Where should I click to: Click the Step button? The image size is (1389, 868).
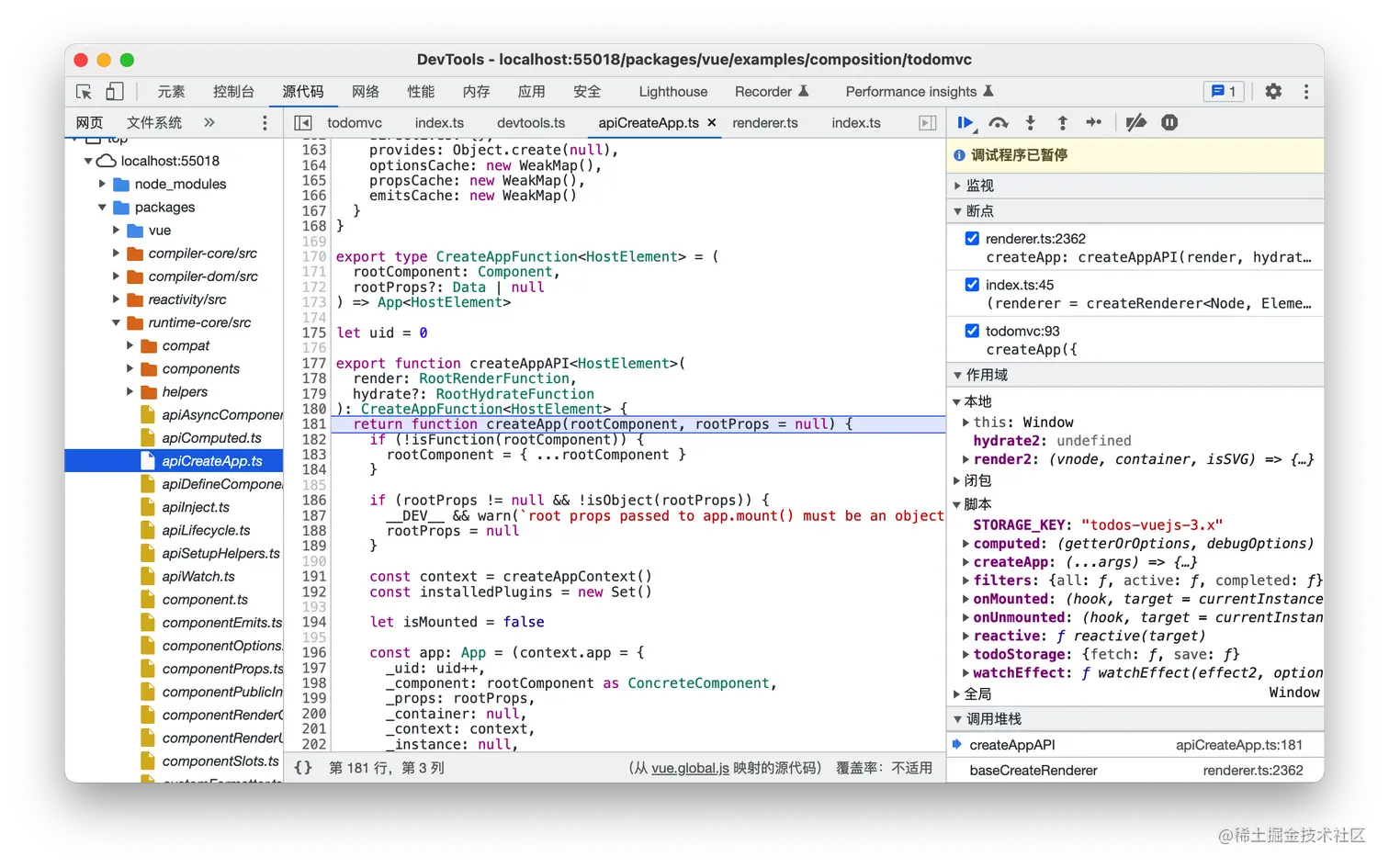coord(1093,123)
